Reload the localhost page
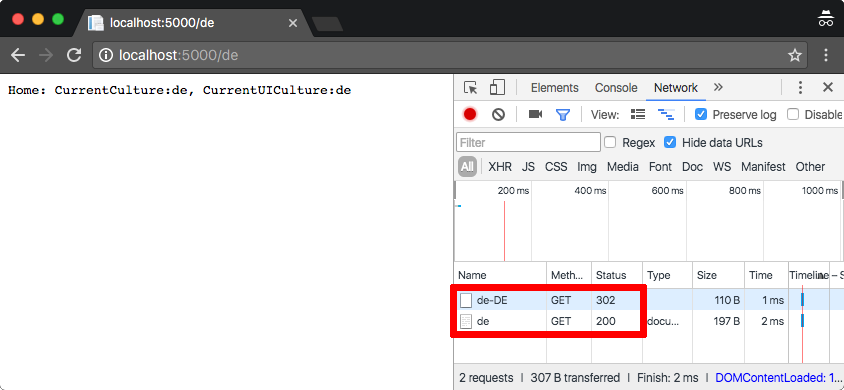Viewport: 844px width, 390px height. (74, 55)
